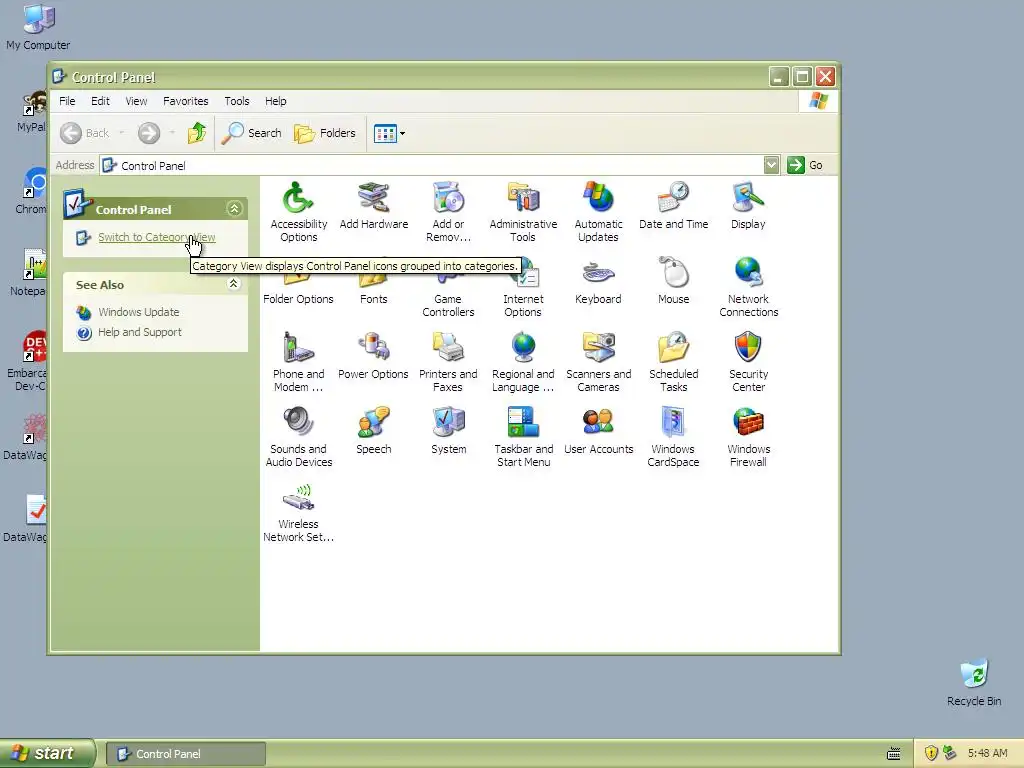Open Windows CardSpace
Screen dimensions: 1024x768
point(673,437)
